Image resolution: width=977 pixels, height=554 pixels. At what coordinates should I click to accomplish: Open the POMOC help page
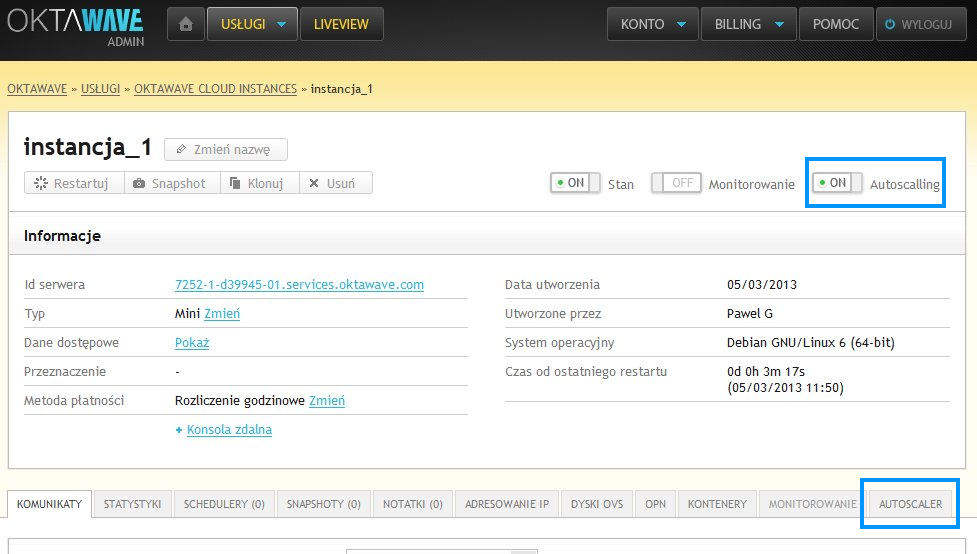click(836, 24)
